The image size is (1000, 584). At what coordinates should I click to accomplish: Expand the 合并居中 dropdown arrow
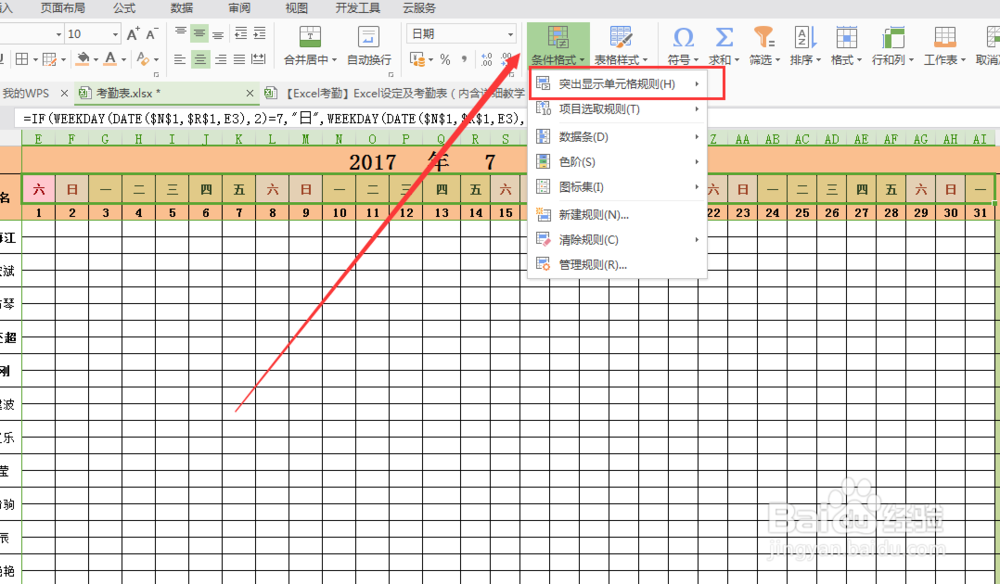[x=334, y=60]
